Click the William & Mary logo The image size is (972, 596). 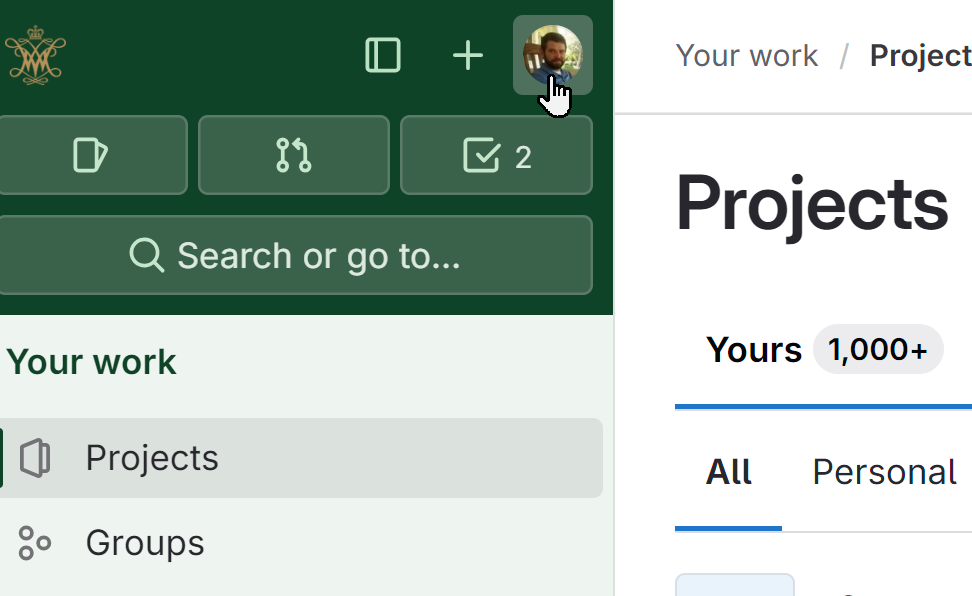[x=35, y=55]
